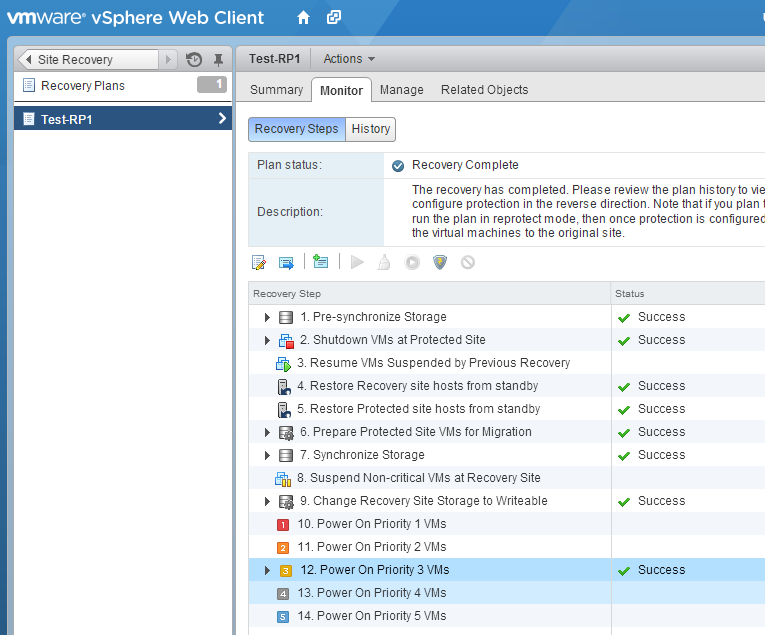Click the Priority 1 VMs red badge icon

pos(283,524)
